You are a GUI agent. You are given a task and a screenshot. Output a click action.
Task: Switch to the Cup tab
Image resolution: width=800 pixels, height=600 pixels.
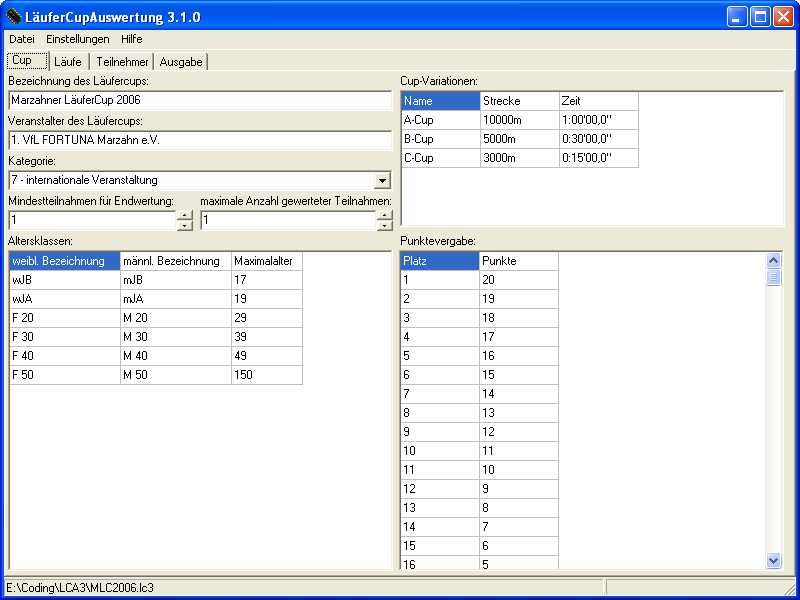click(27, 60)
